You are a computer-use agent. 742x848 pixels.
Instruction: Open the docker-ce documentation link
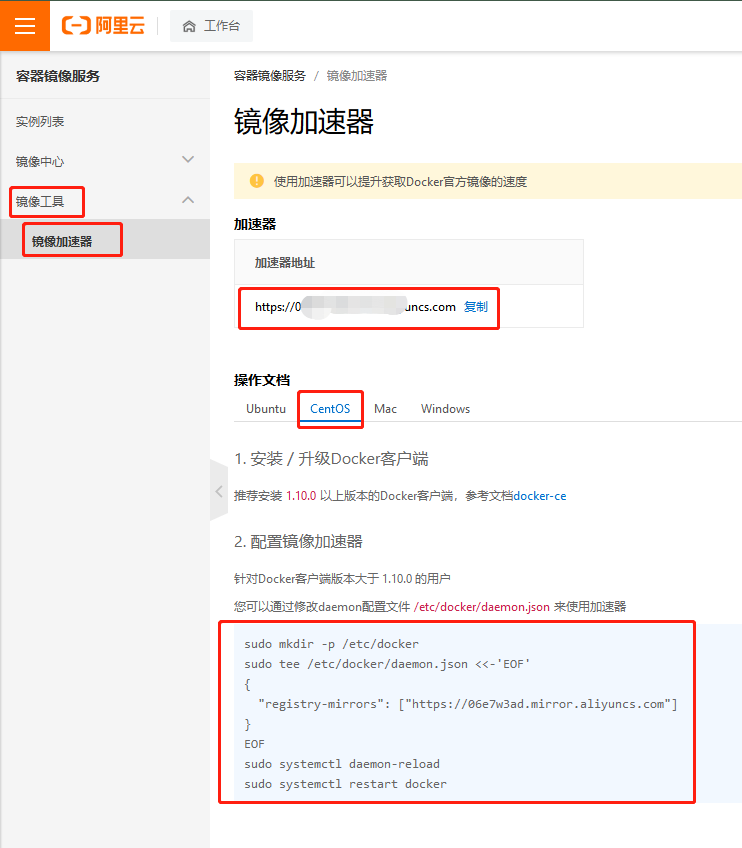[x=540, y=496]
